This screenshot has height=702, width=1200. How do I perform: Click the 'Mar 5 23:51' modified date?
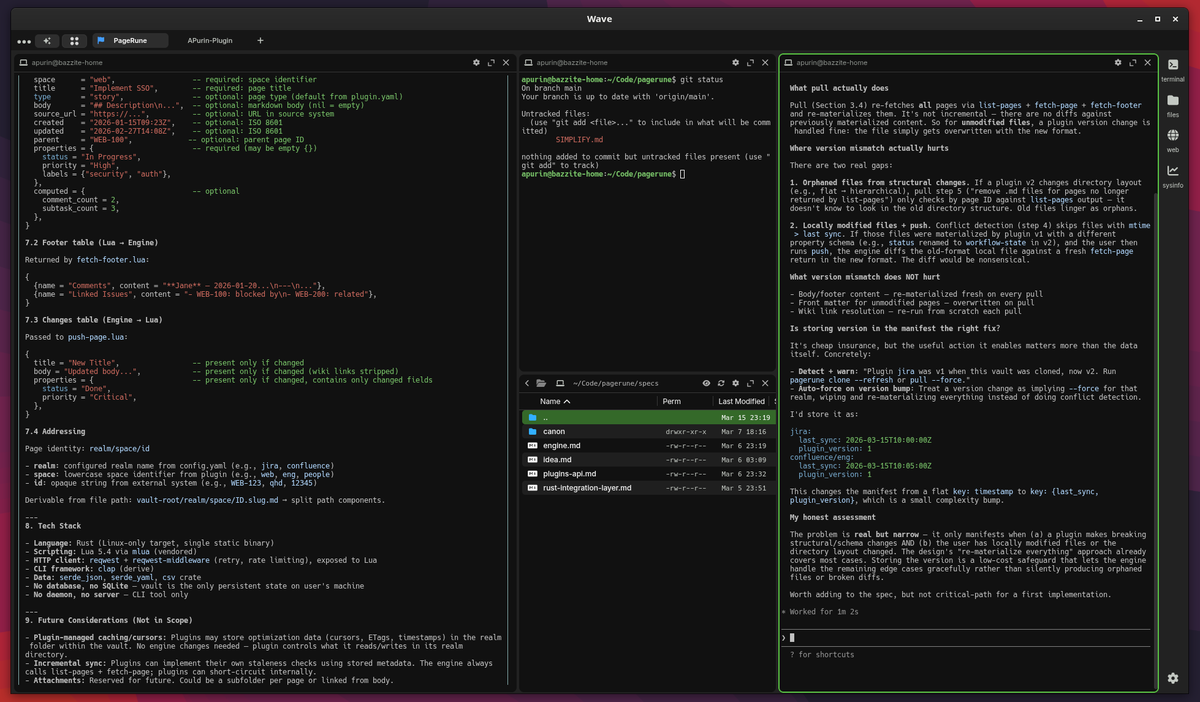click(x=743, y=487)
